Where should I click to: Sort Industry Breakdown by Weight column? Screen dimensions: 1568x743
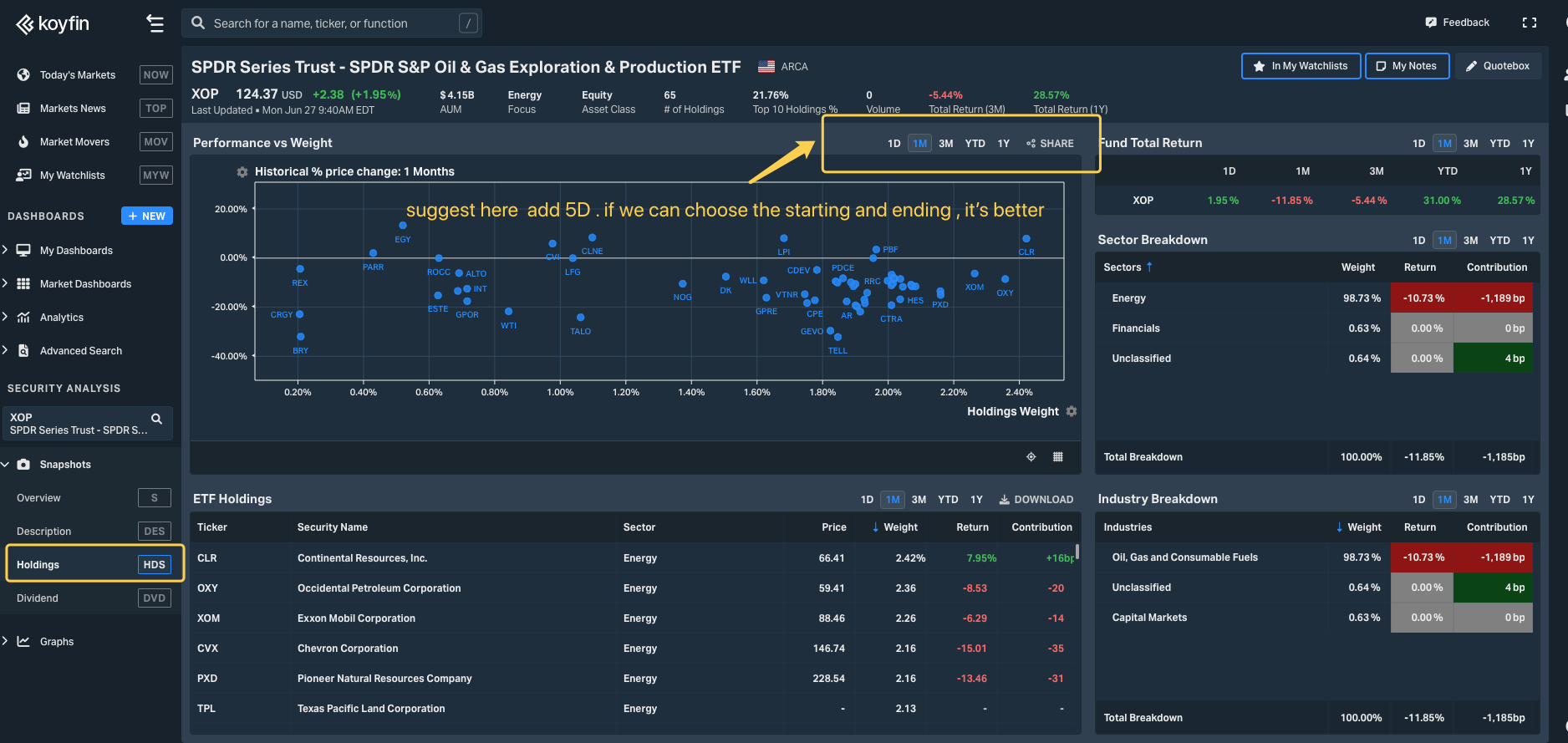click(1359, 527)
